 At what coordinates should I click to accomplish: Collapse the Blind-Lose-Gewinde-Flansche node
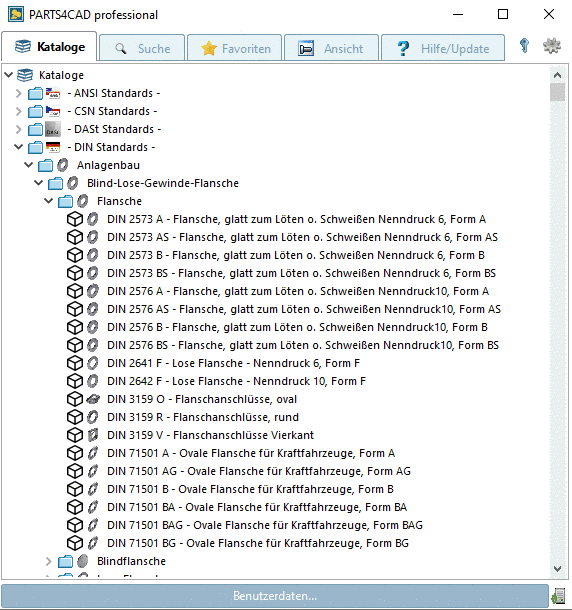(39, 182)
